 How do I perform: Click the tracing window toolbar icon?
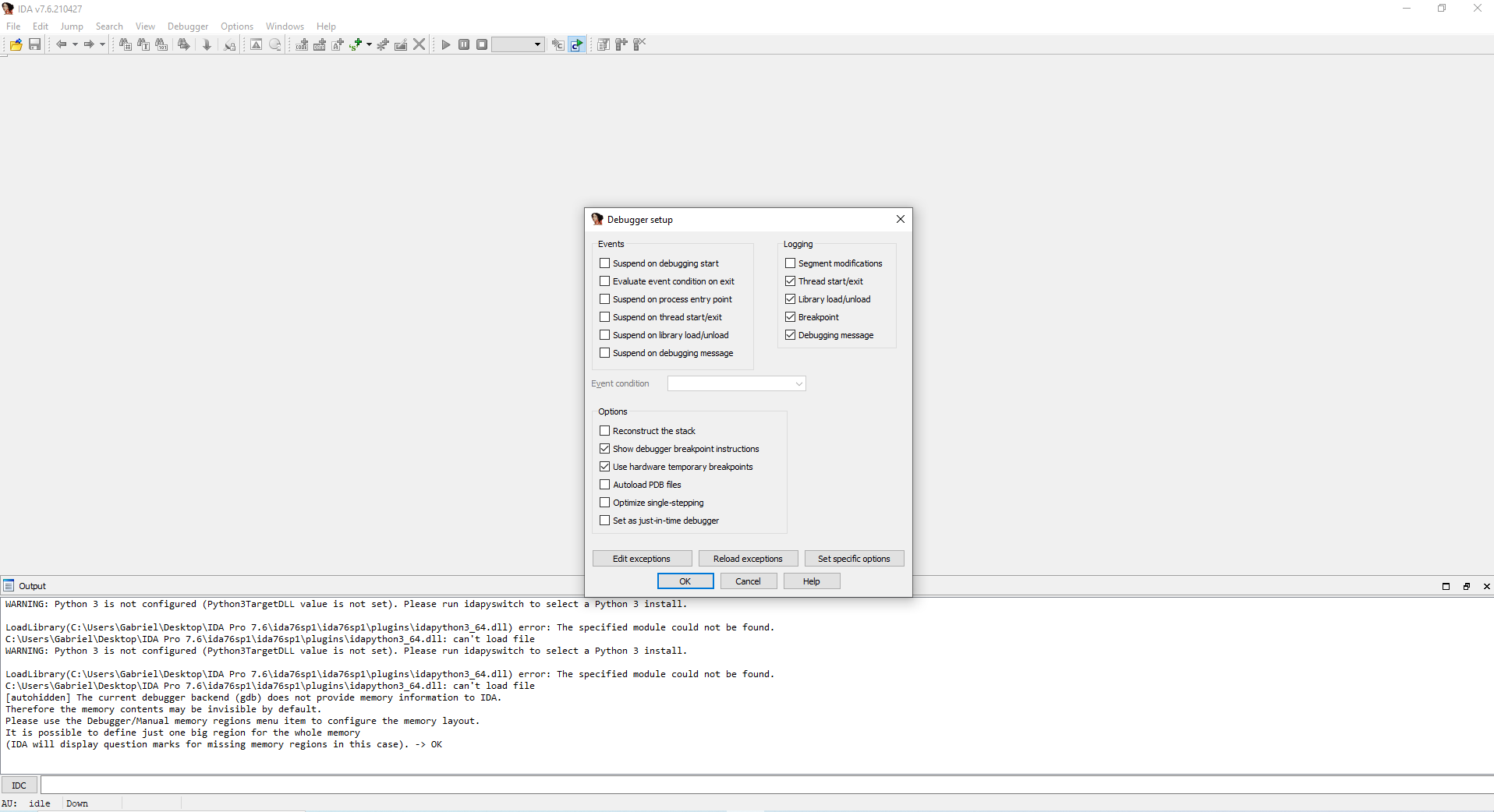pyautogui.click(x=604, y=44)
